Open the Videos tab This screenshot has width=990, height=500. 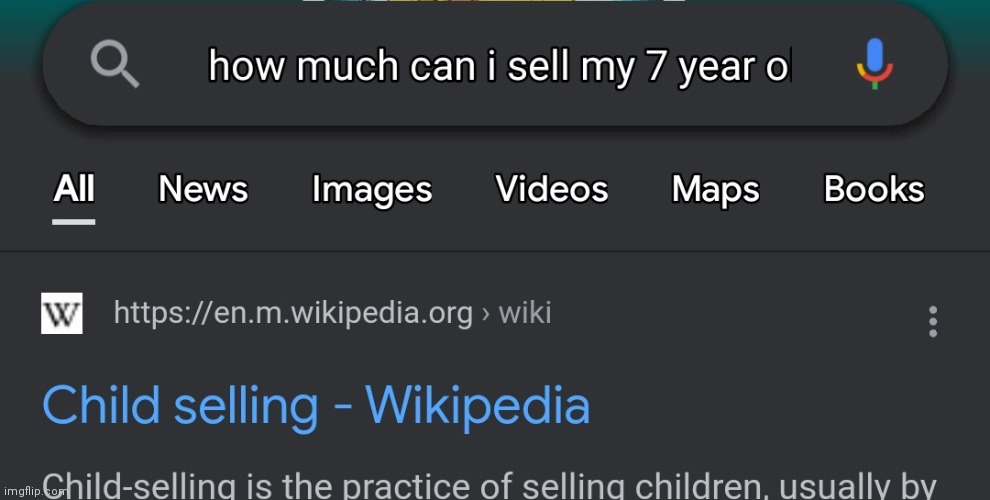(551, 188)
